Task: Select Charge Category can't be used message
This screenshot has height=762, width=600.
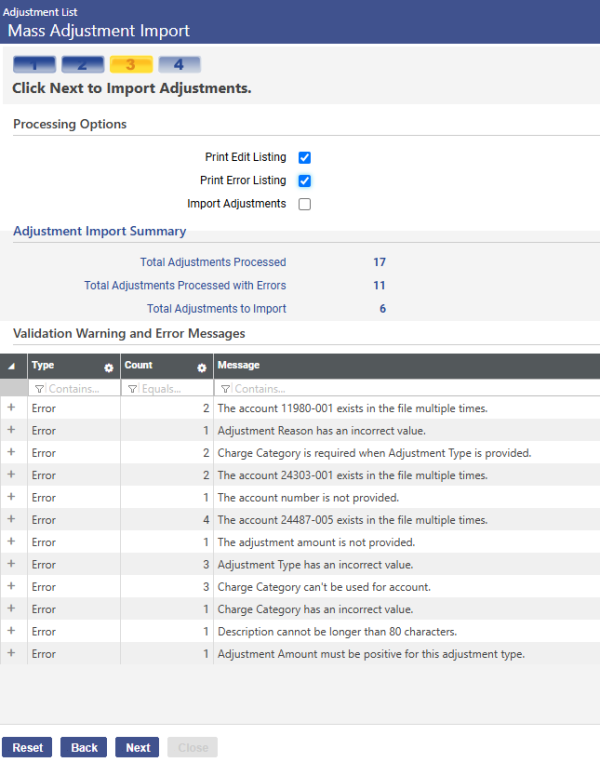Action: click(x=324, y=587)
